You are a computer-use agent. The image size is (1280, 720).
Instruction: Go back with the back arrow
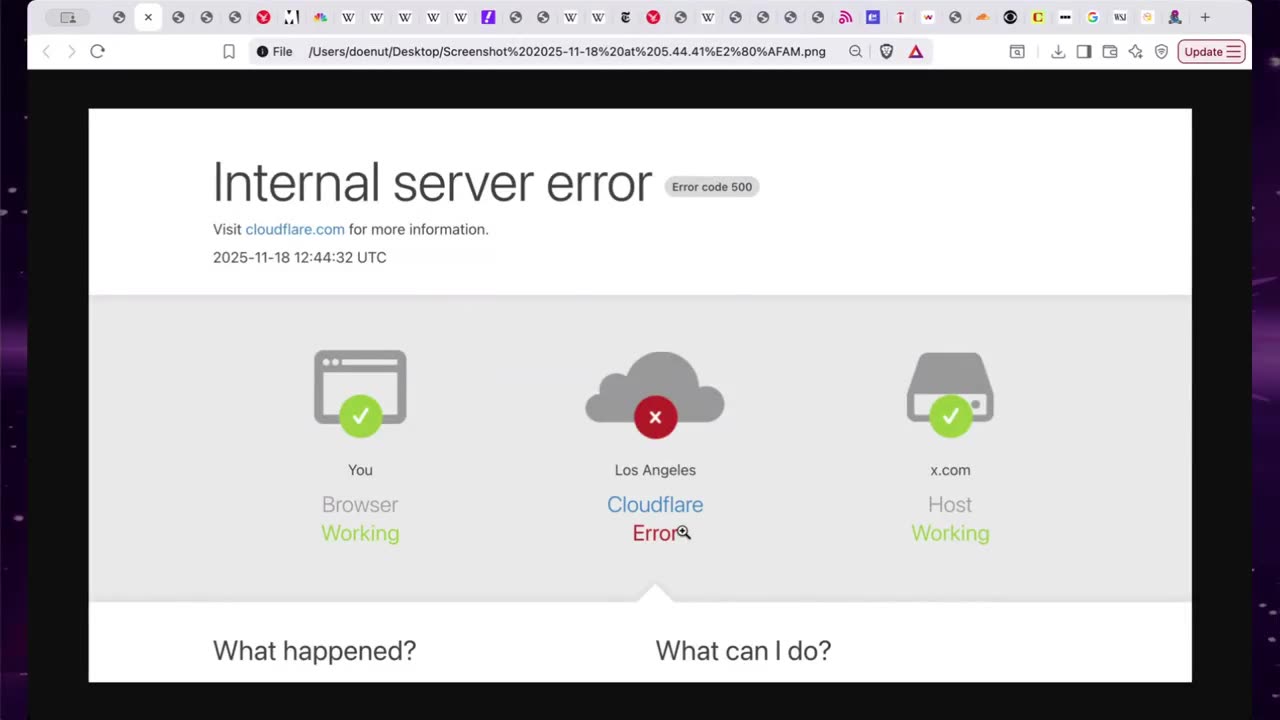(46, 51)
